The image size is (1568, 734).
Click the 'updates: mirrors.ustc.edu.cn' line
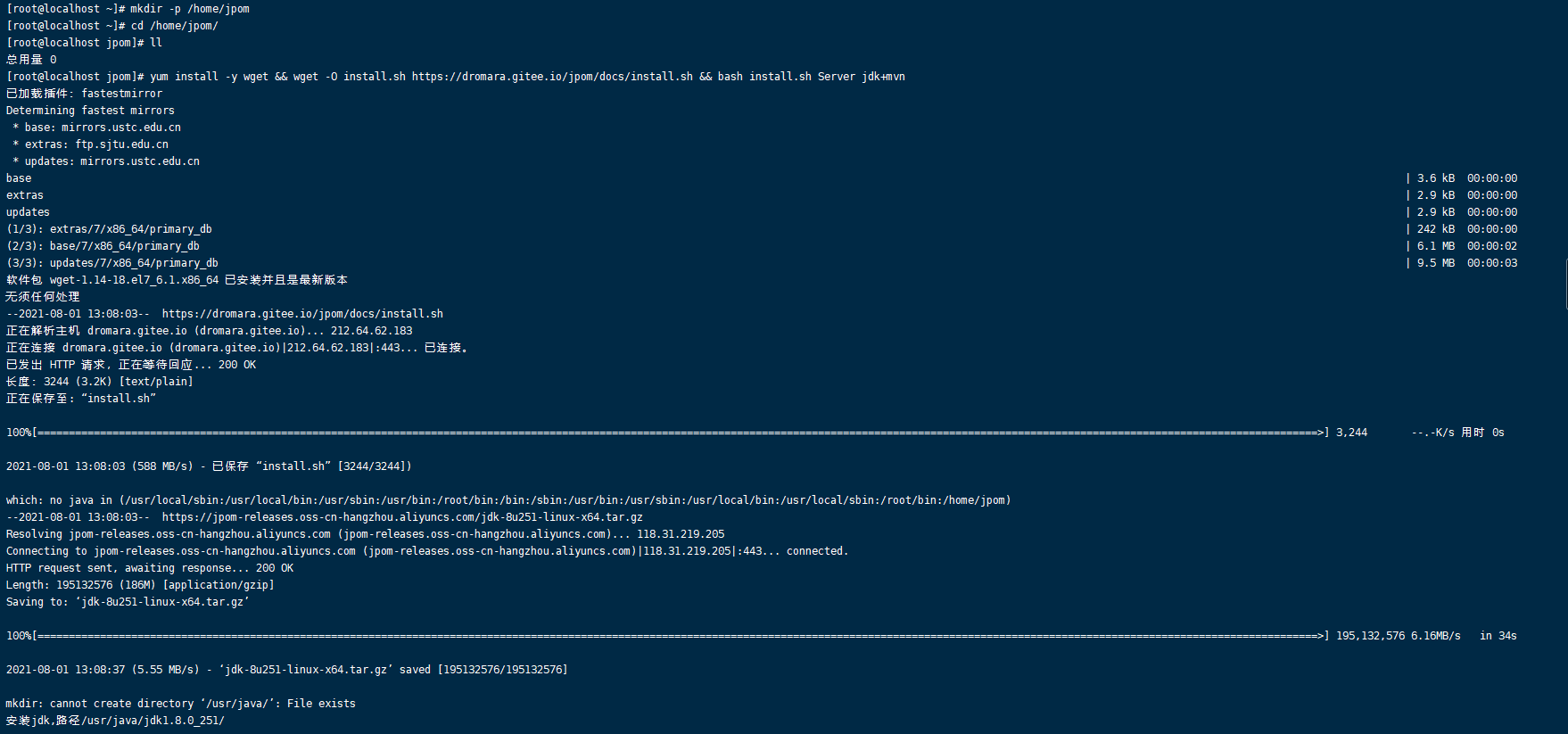[x=106, y=161]
